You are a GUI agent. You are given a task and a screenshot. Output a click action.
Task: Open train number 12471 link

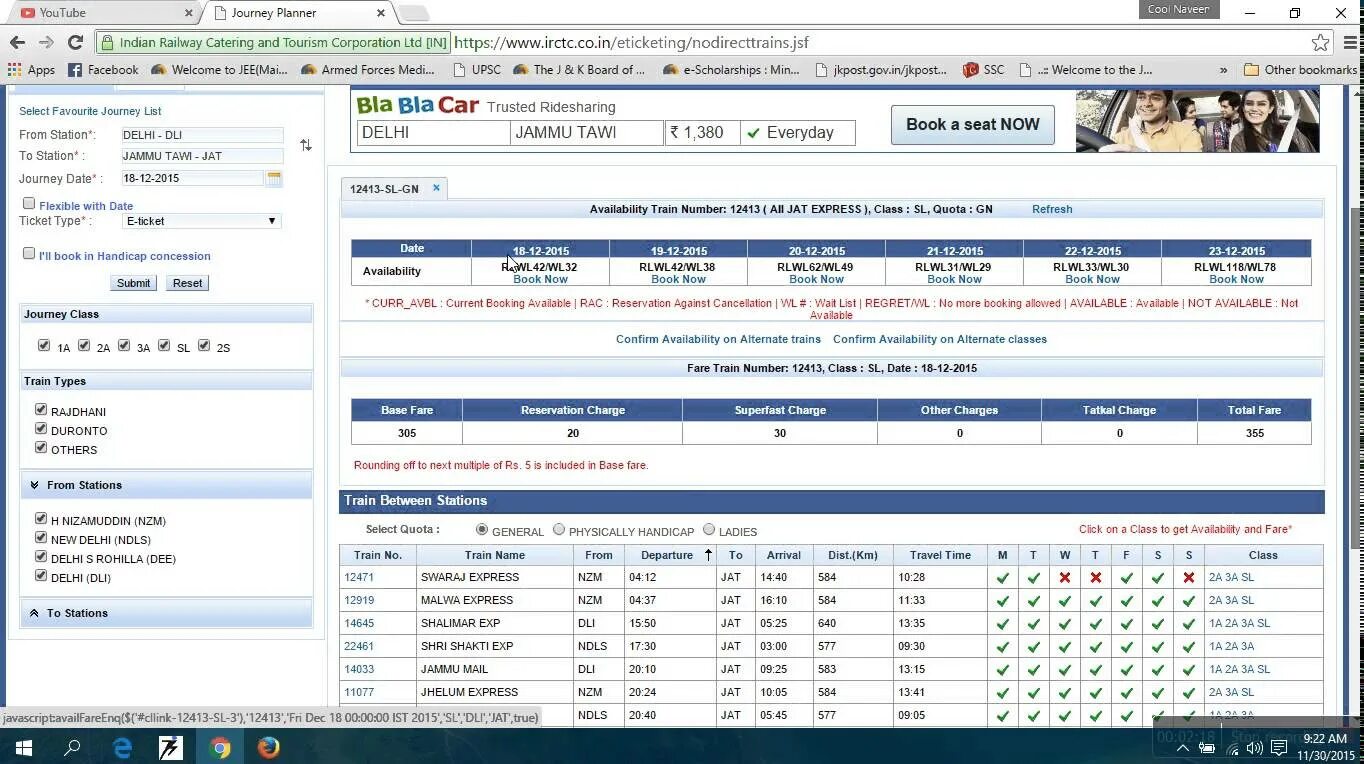(x=359, y=577)
